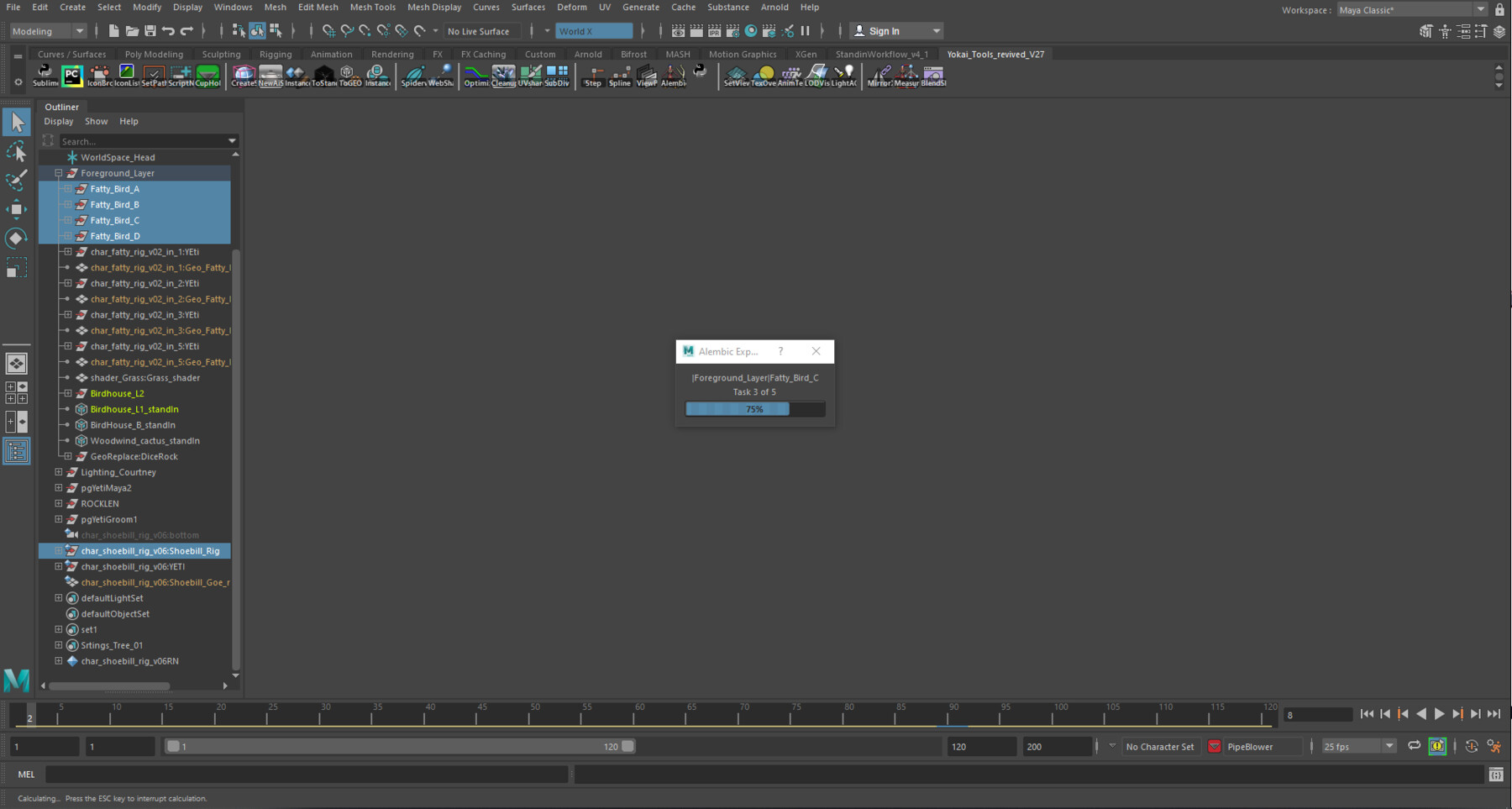
Task: Collapse the Foreground_Layer group
Action: tap(58, 172)
